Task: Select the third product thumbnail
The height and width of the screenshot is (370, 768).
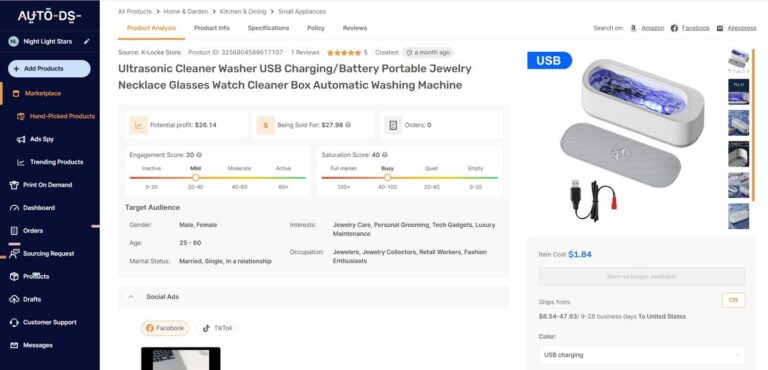Action: click(738, 123)
